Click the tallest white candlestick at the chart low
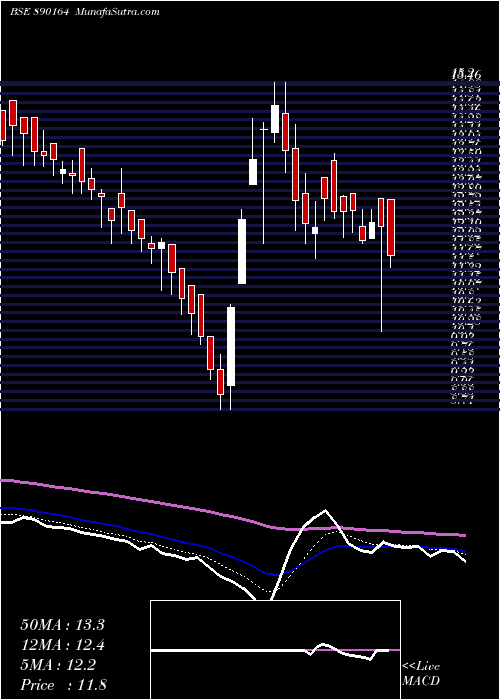Image resolution: width=500 pixels, height=700 pixels. coord(231,346)
